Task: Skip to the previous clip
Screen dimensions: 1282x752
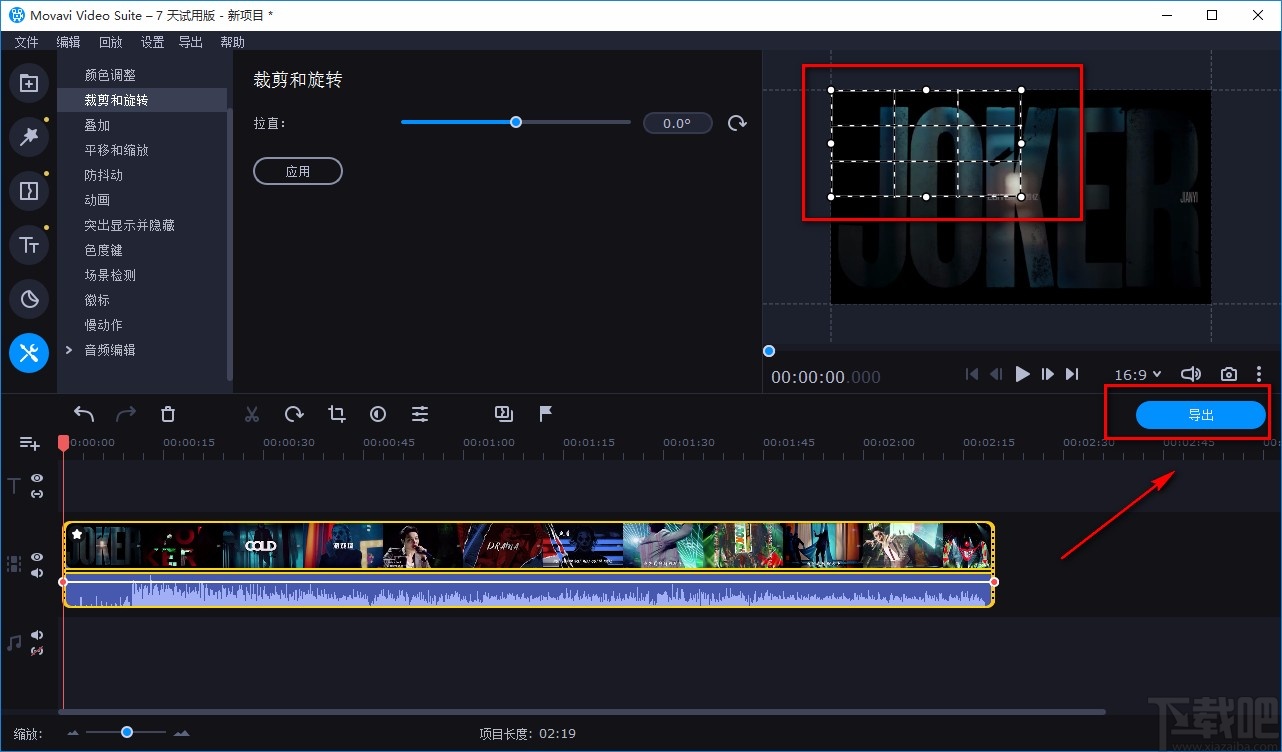Action: pyautogui.click(x=972, y=374)
